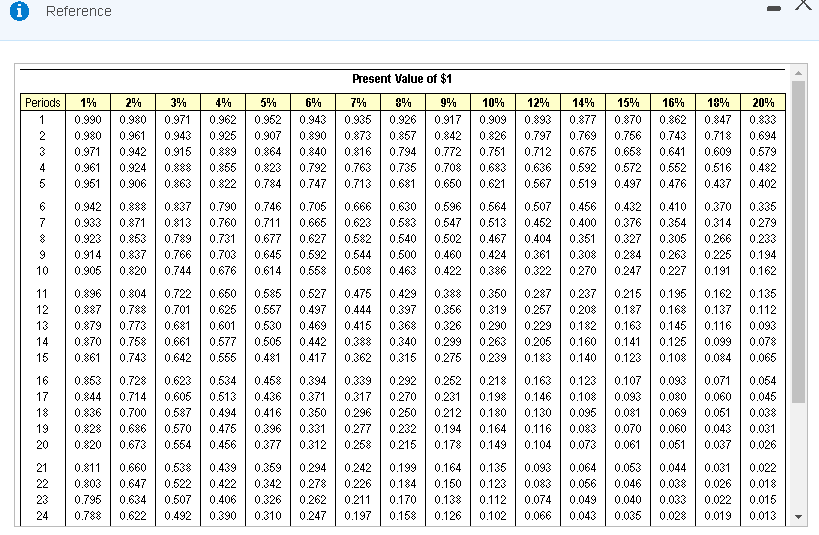Click the 20% column header
This screenshot has height=535, width=819.
coord(763,102)
